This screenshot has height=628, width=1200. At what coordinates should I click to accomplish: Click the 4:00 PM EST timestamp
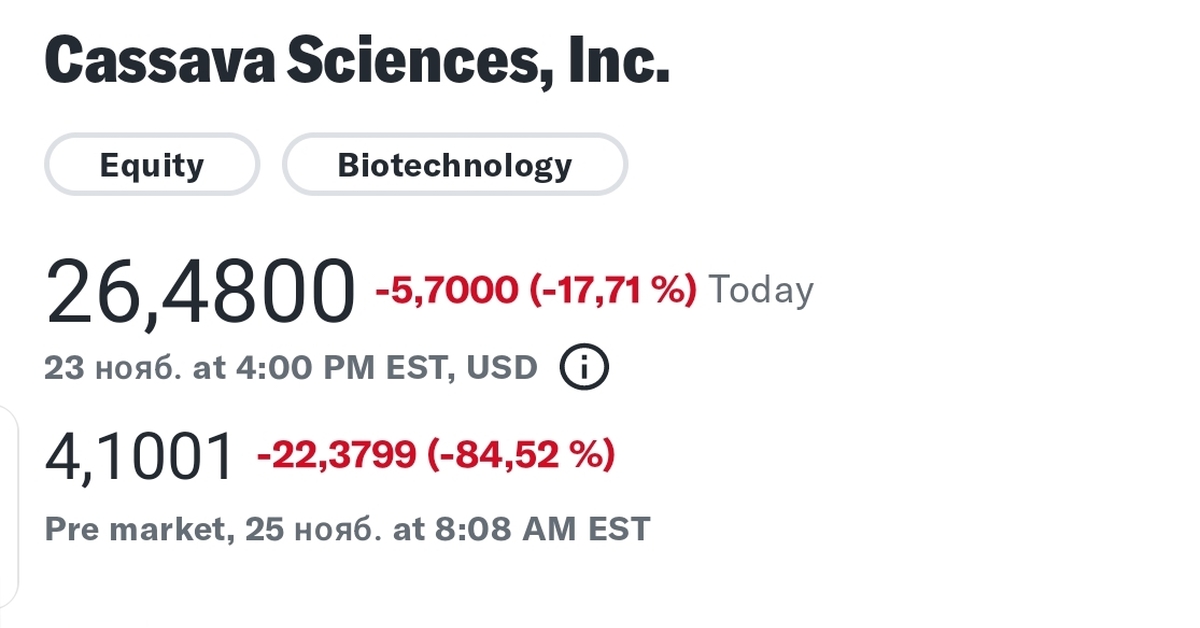point(335,368)
